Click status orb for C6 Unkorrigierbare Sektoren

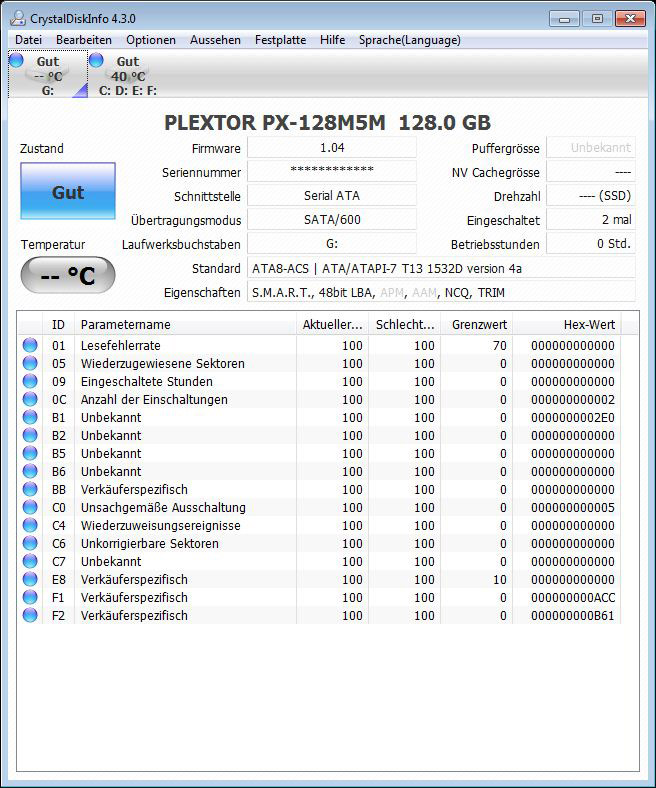coord(30,543)
